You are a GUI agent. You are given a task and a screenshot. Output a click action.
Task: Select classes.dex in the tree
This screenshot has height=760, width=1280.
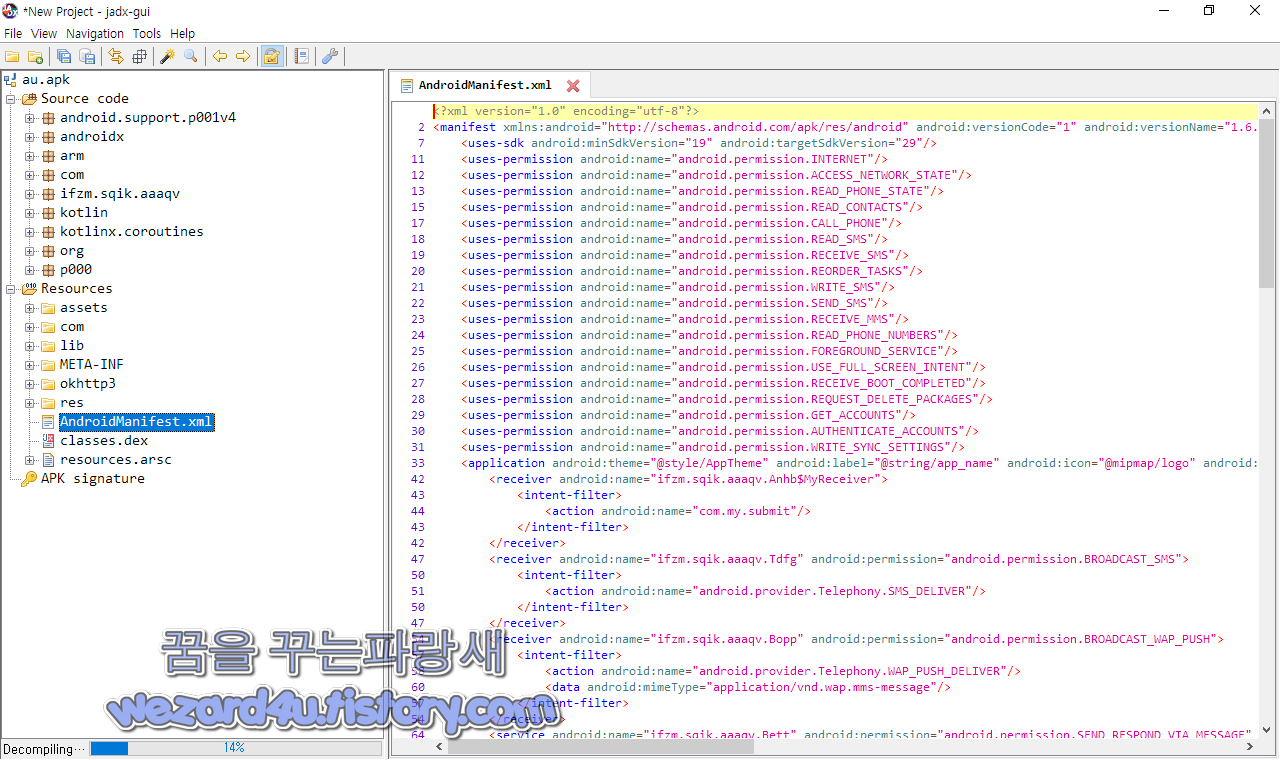tap(104, 441)
